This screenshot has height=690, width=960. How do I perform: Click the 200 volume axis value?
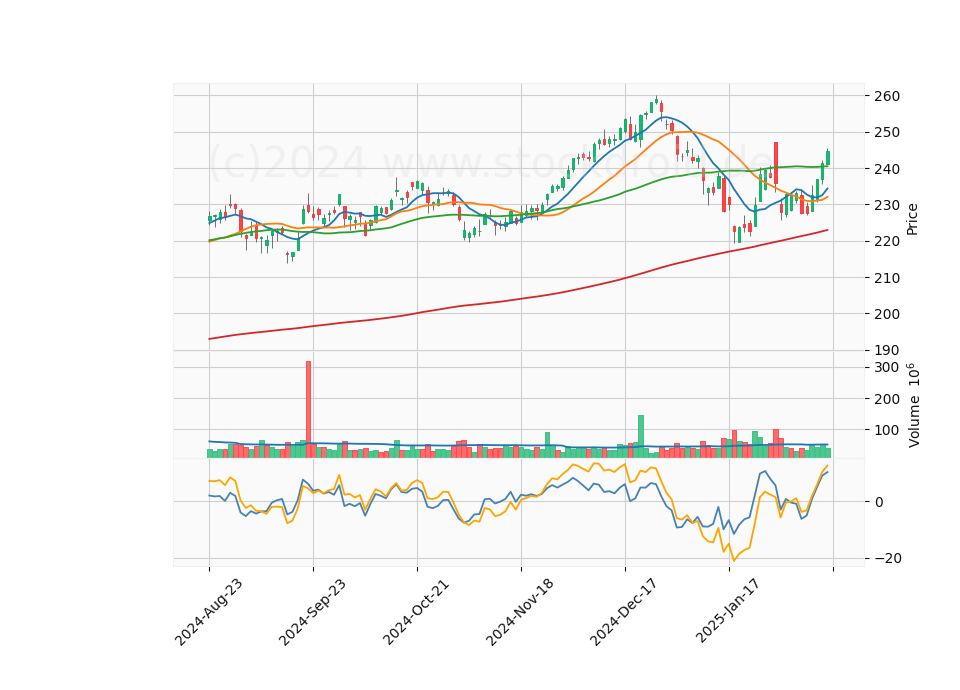pyautogui.click(x=887, y=399)
